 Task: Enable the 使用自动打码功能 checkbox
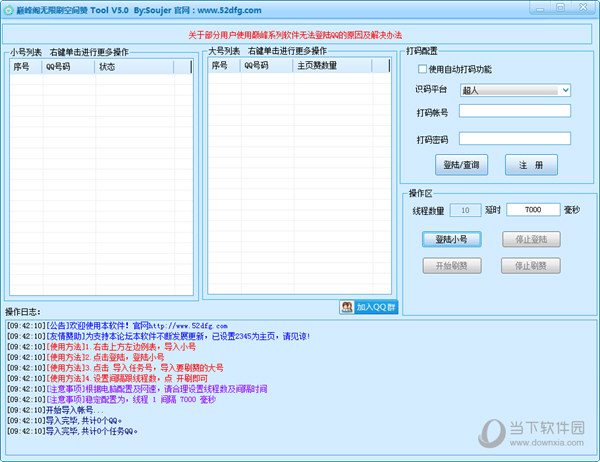422,69
